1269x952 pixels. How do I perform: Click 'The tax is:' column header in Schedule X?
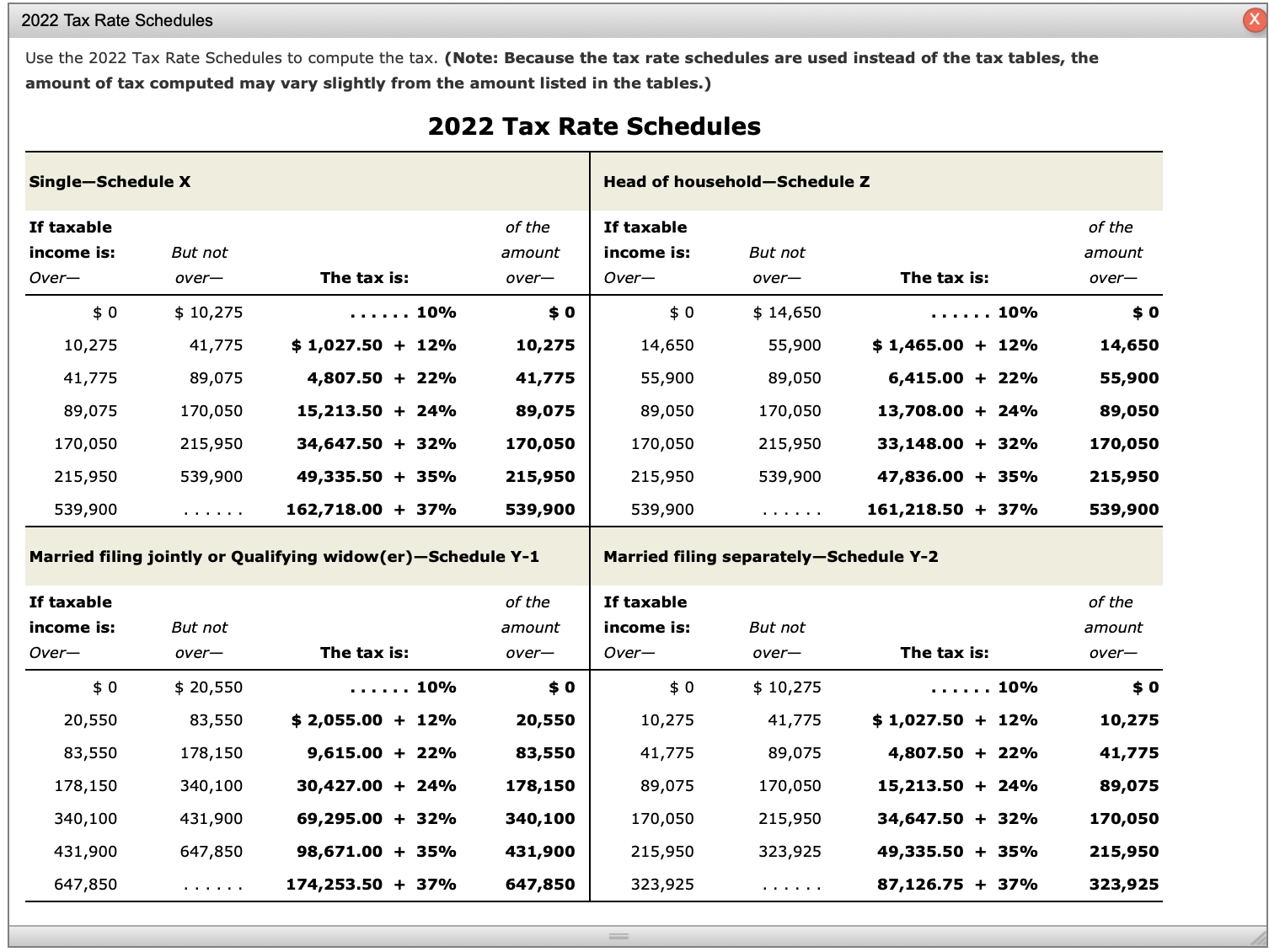pos(364,278)
